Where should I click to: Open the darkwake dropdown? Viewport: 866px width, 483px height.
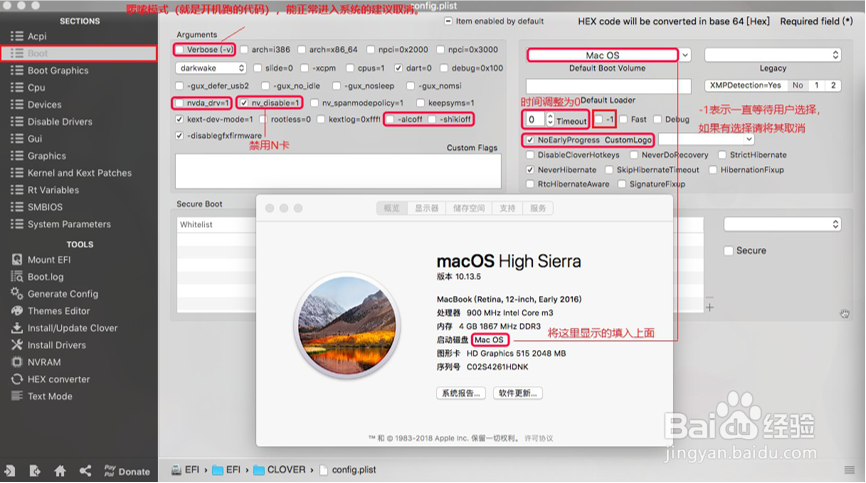click(210, 68)
